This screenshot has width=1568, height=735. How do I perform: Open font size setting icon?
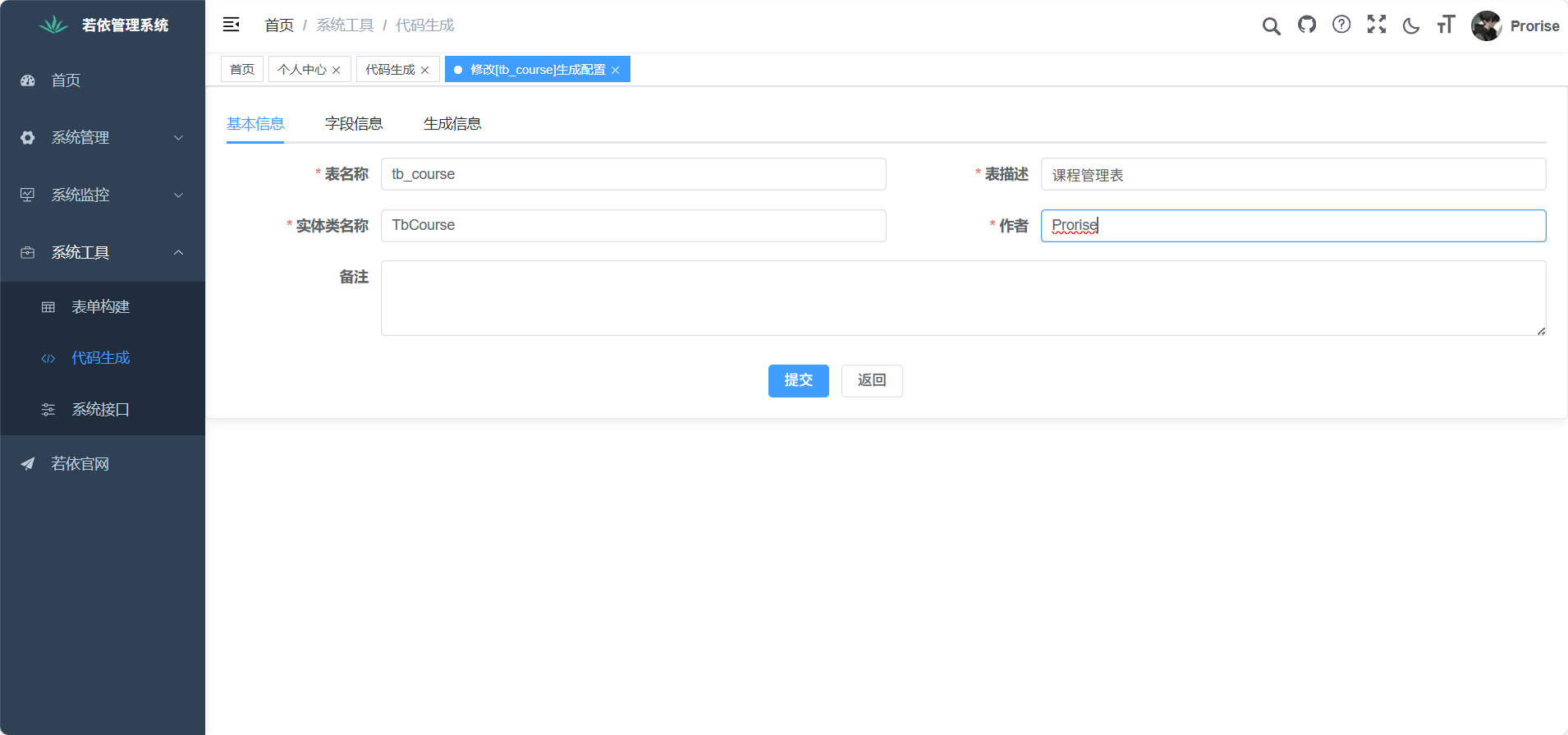tap(1446, 25)
